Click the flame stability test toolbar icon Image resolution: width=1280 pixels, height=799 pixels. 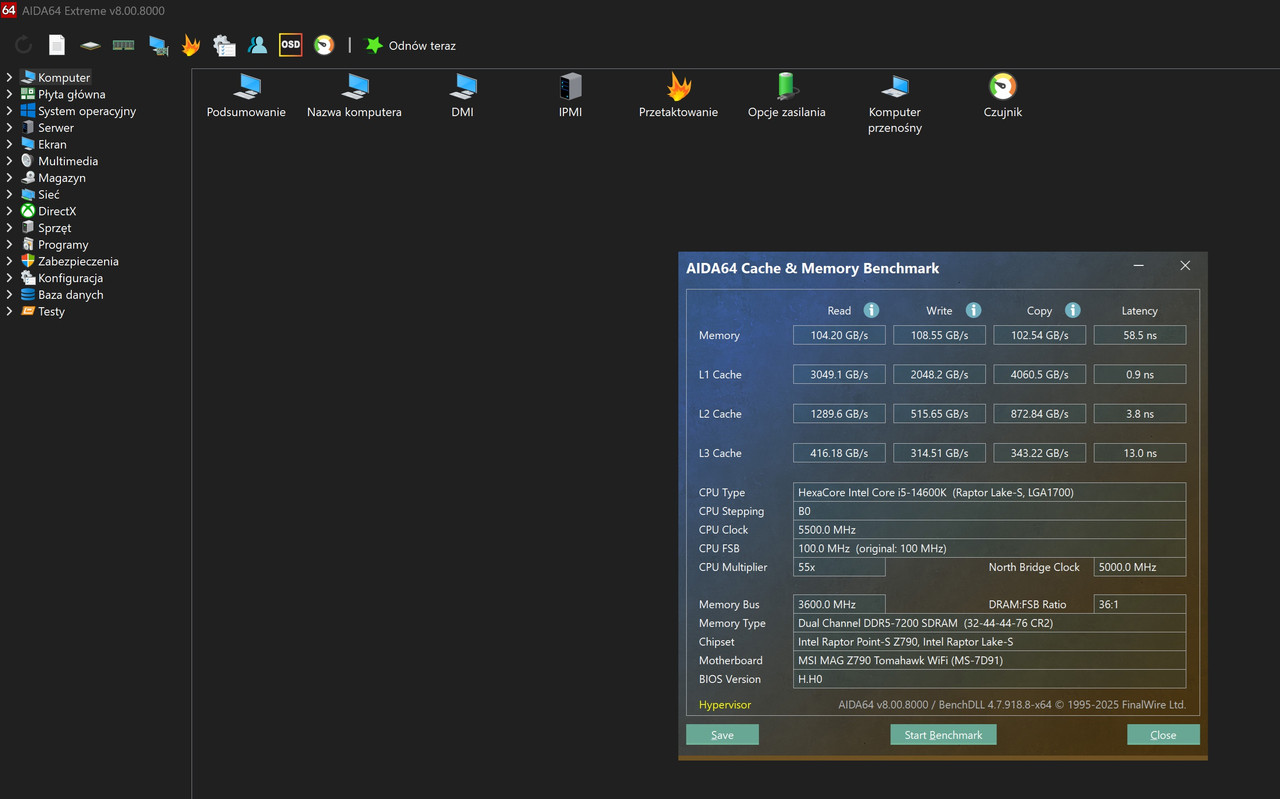191,45
